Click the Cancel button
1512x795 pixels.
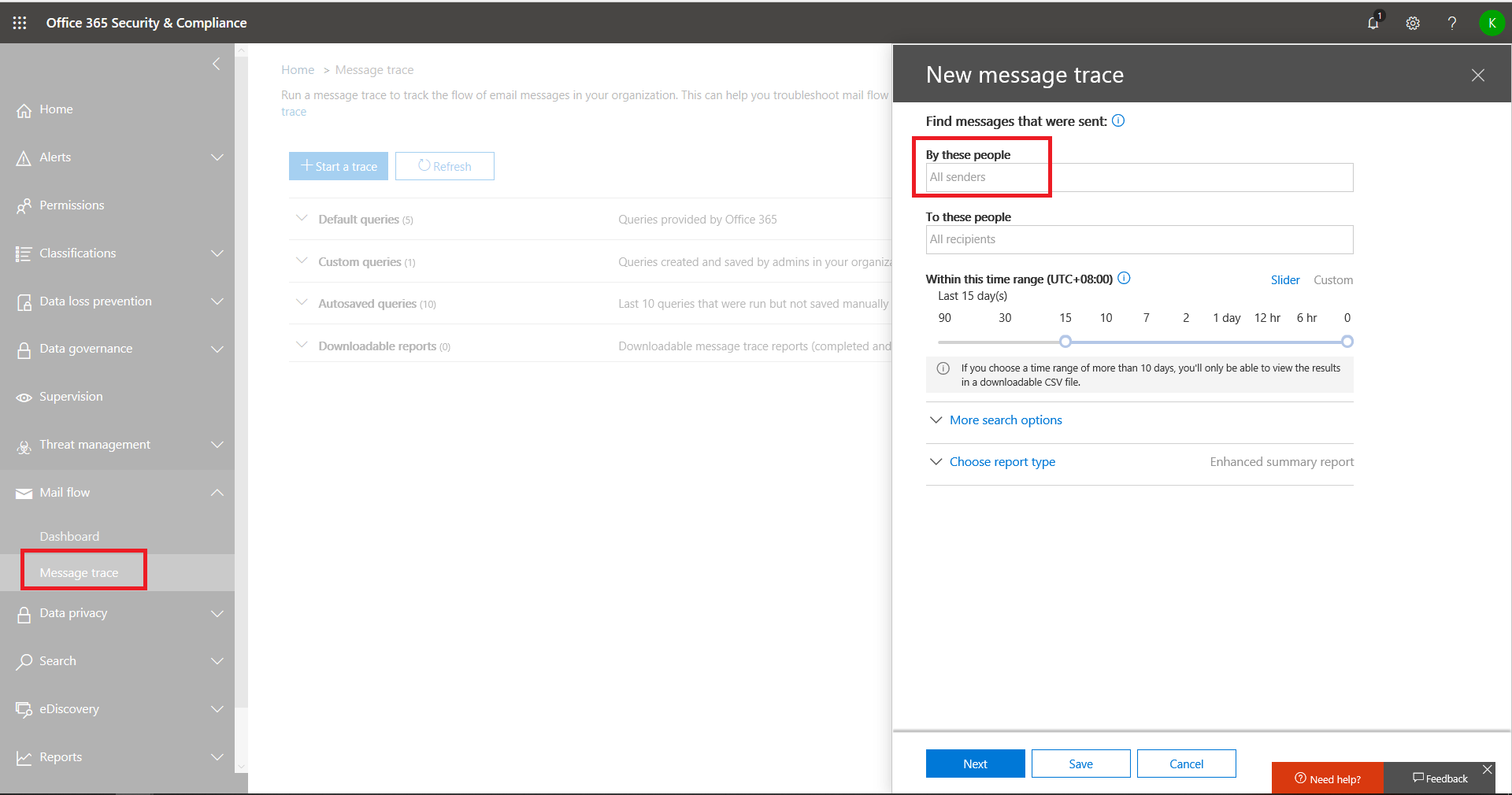(x=1186, y=764)
